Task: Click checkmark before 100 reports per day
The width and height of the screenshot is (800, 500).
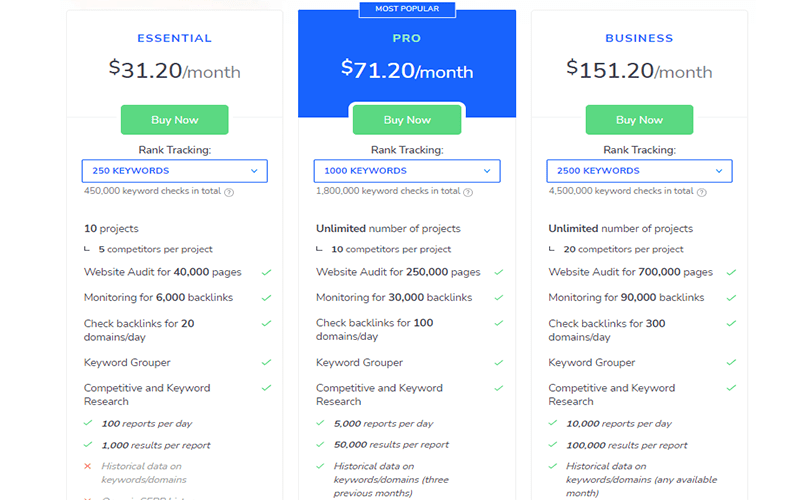Action: (88, 423)
